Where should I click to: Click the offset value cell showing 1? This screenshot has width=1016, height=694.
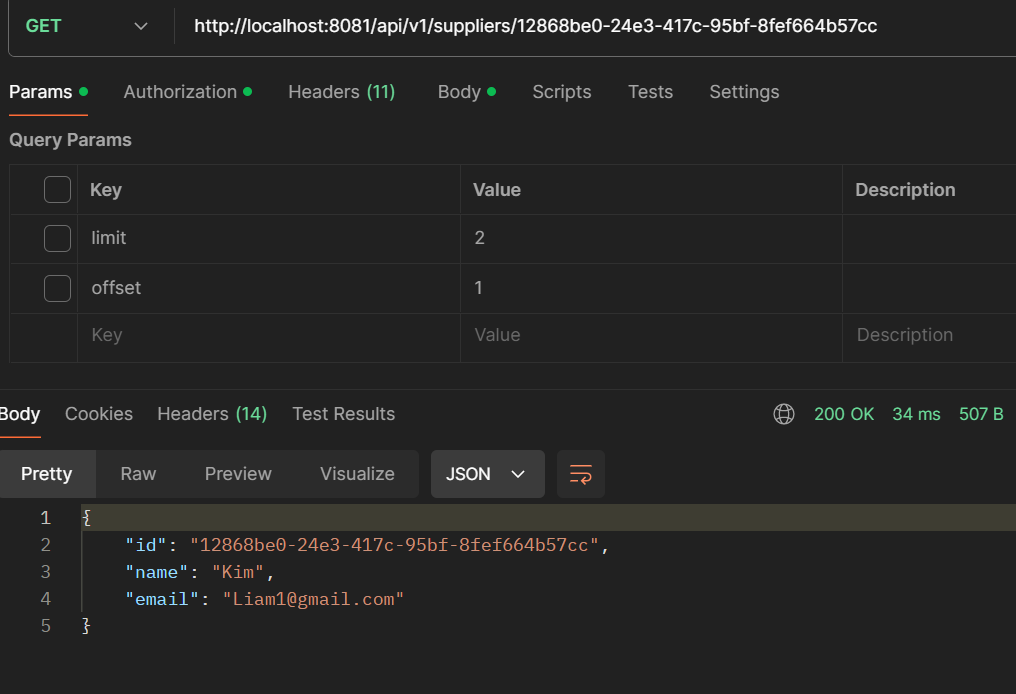(x=651, y=288)
